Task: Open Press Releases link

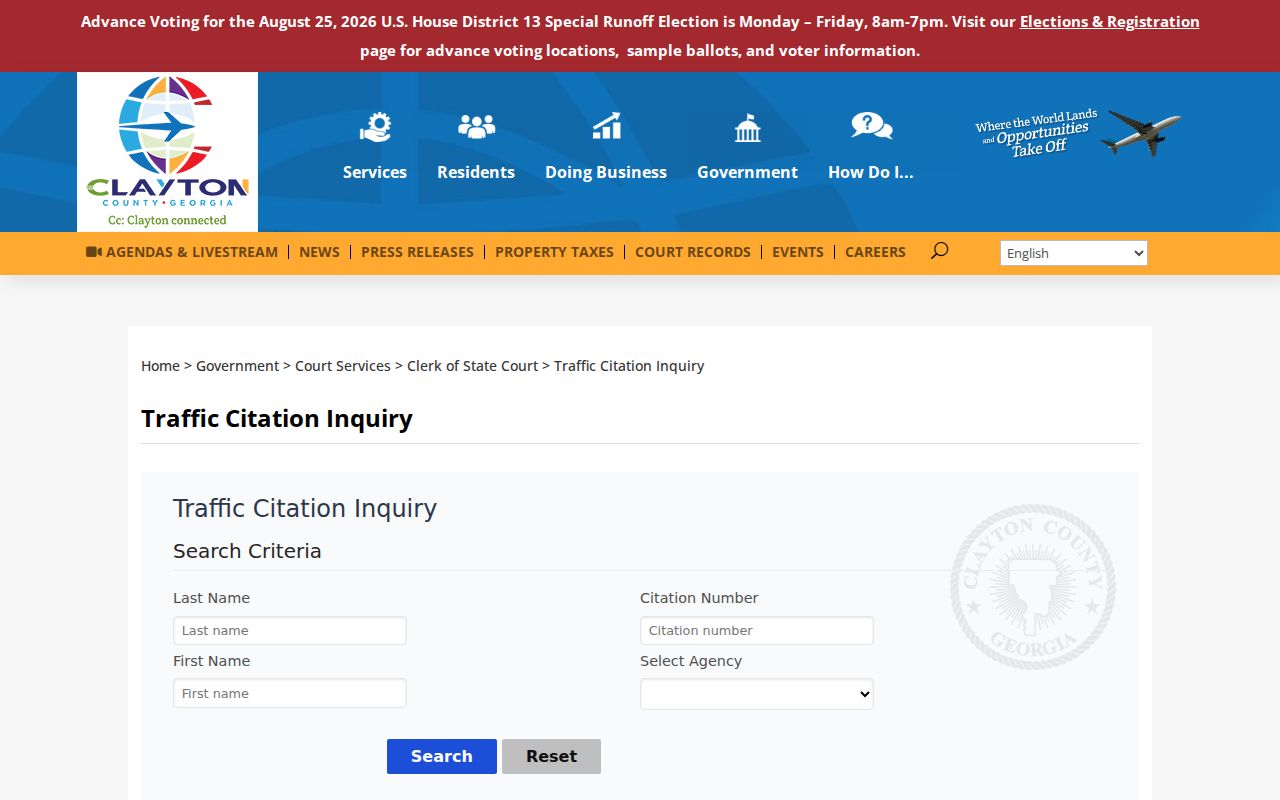Action: (x=417, y=252)
